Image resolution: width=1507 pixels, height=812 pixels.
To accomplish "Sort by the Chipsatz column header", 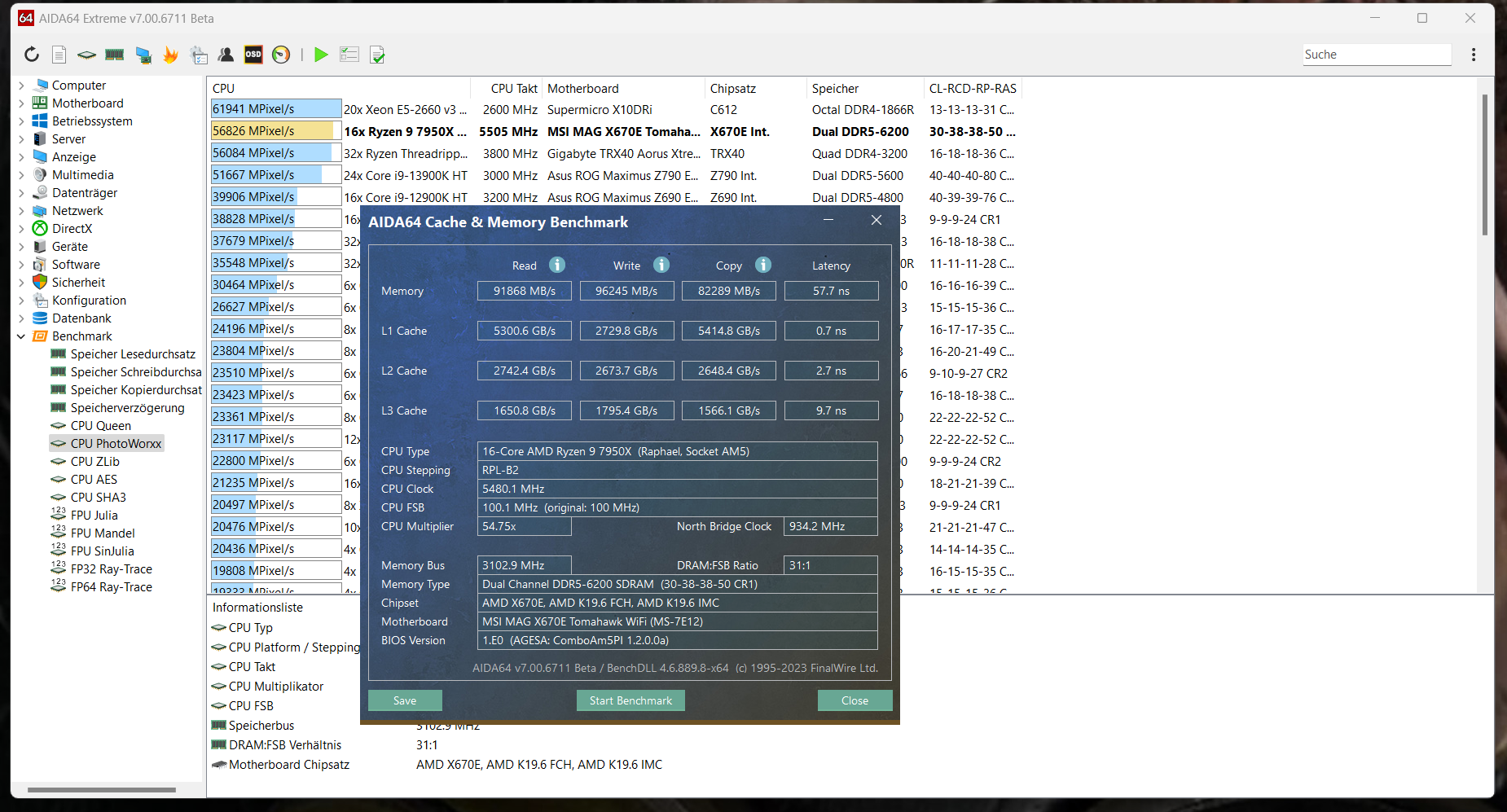I will [x=732, y=88].
